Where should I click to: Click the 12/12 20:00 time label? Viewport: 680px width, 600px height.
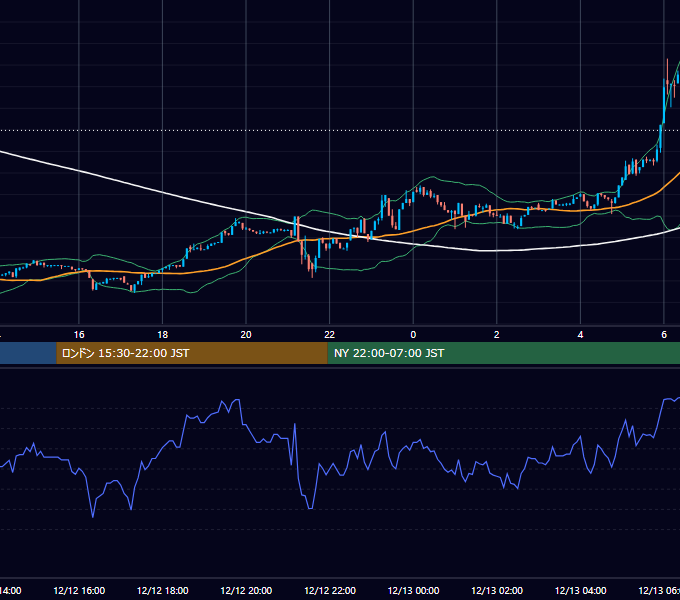pyautogui.click(x=246, y=590)
